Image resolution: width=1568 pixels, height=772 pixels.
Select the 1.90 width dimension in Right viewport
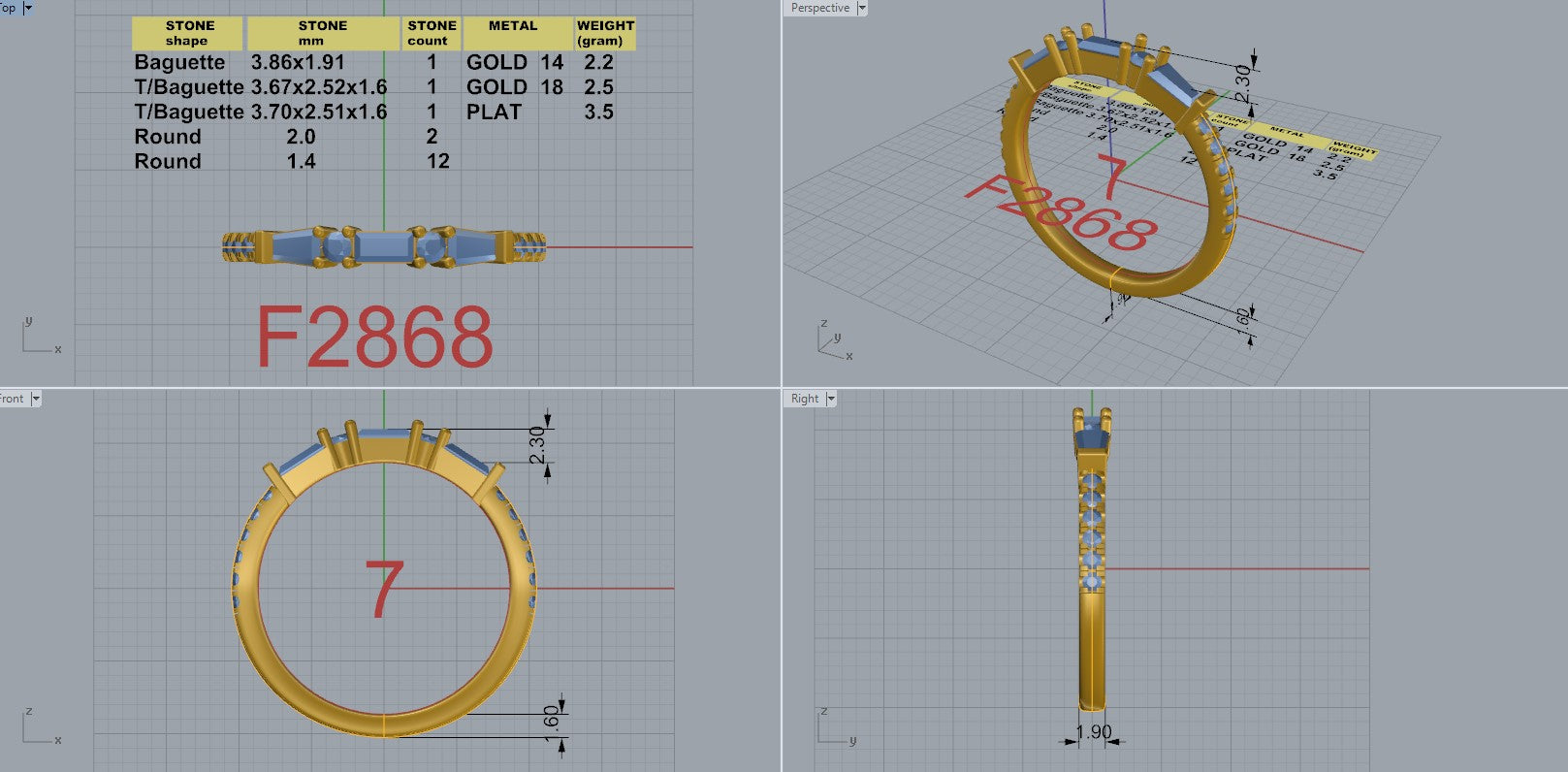click(1093, 732)
